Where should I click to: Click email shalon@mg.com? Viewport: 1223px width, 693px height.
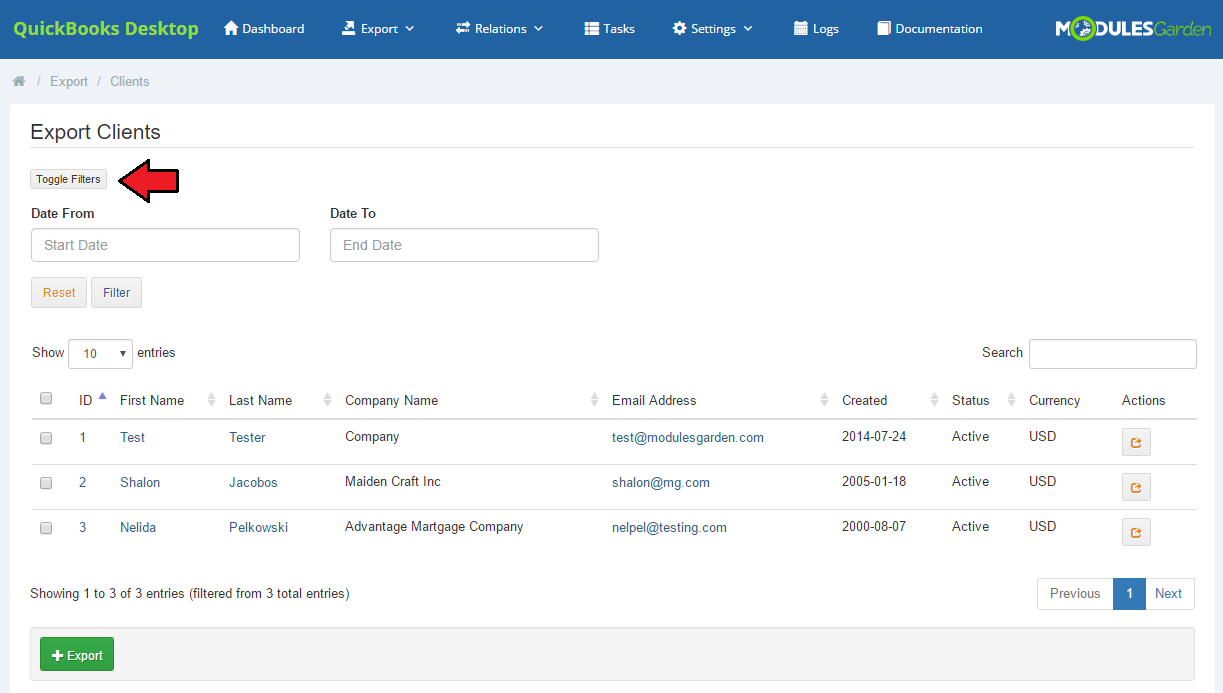(x=661, y=482)
